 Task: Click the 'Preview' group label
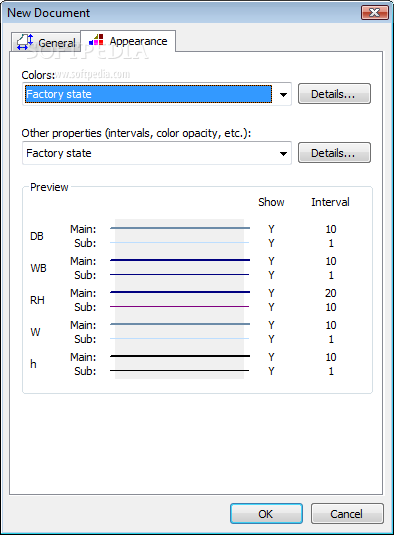(x=49, y=187)
